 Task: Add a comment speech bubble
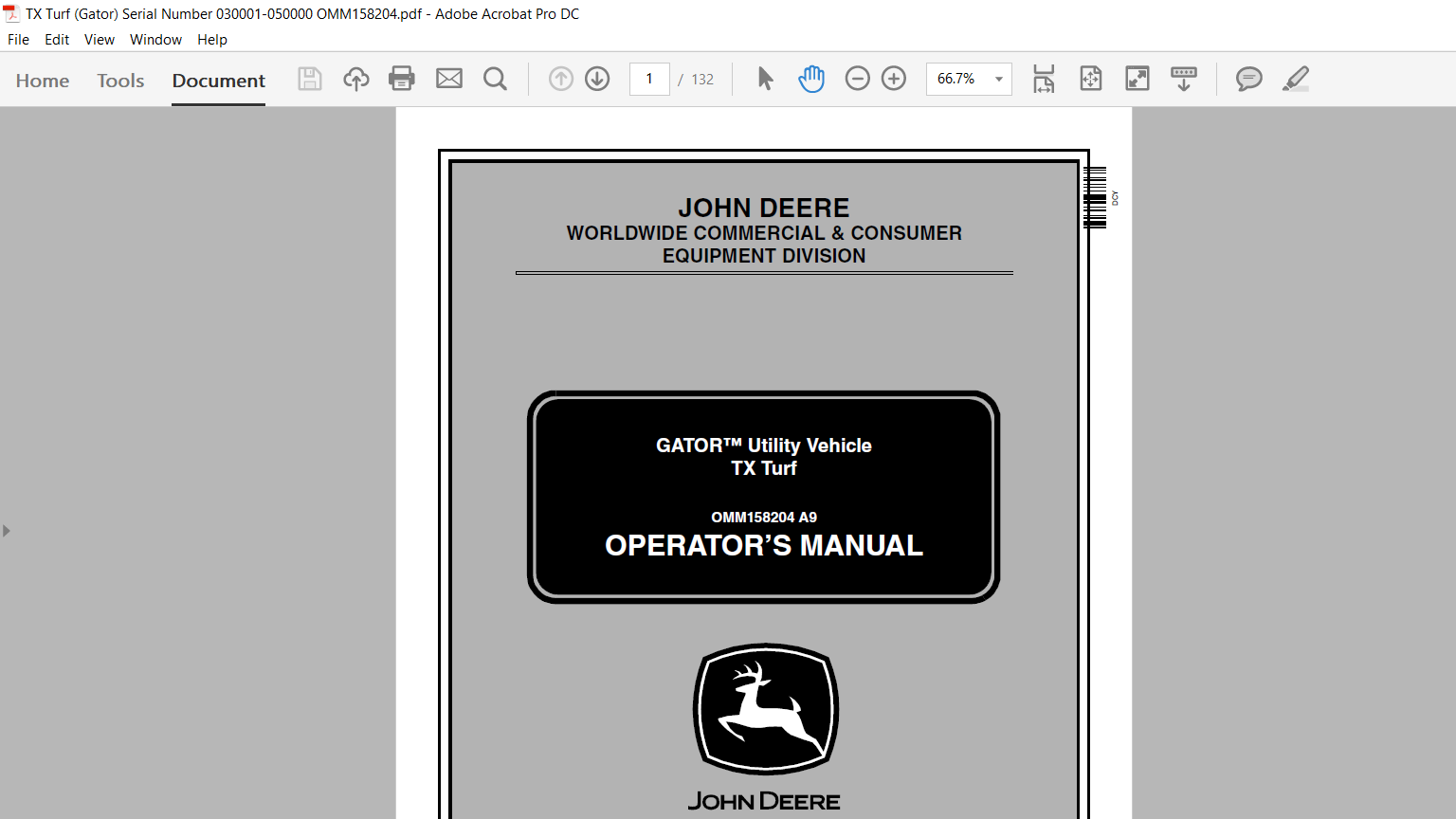1249,79
